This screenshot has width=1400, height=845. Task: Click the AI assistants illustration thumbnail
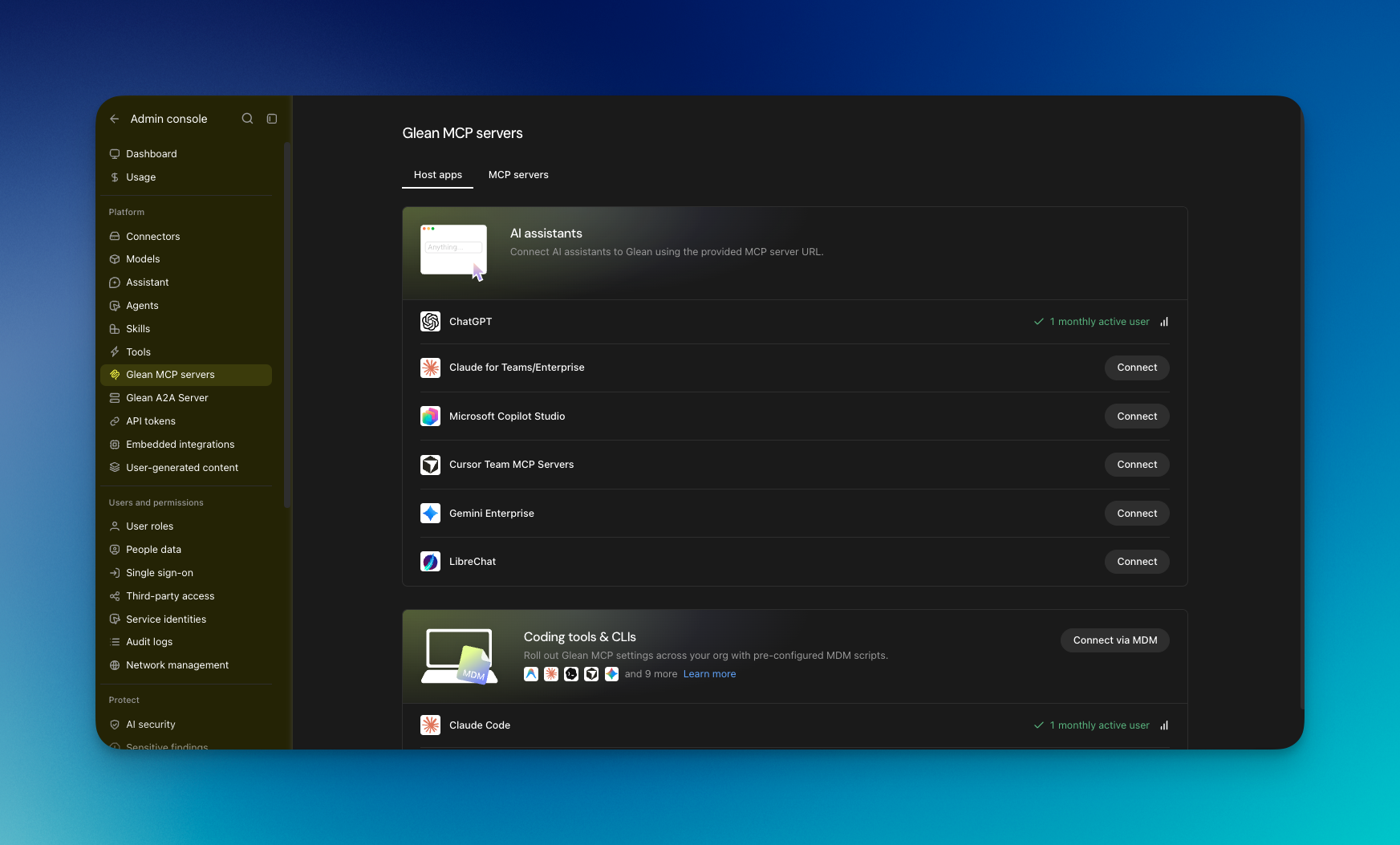tap(454, 252)
